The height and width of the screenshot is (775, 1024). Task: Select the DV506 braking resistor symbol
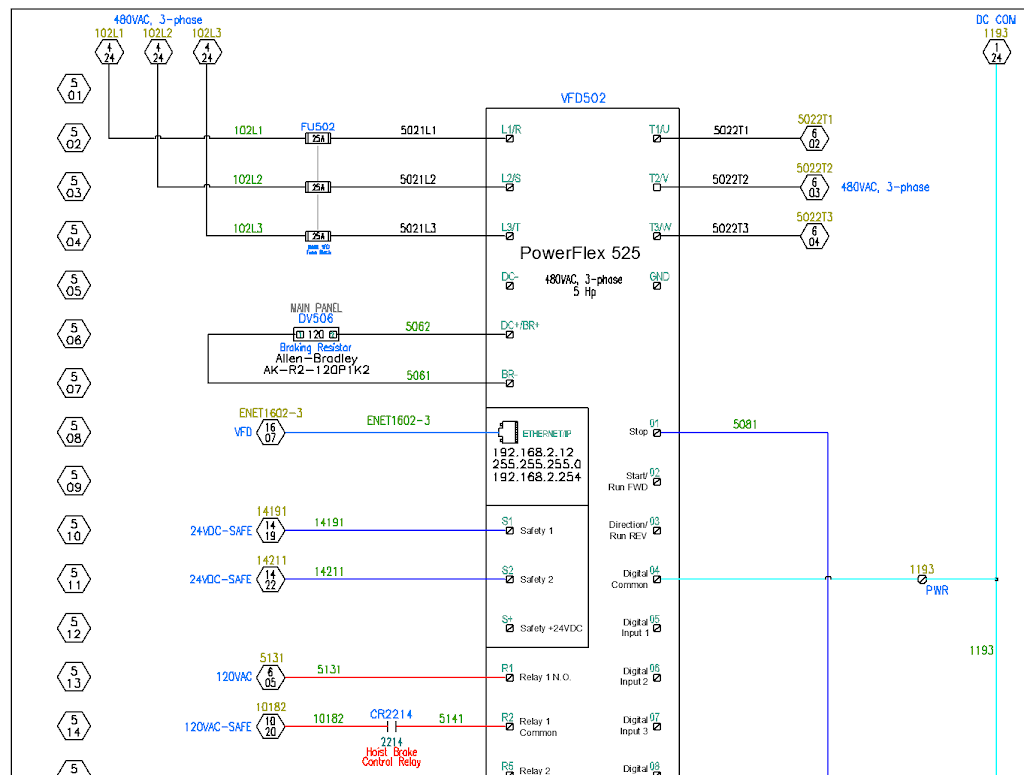(x=316, y=334)
